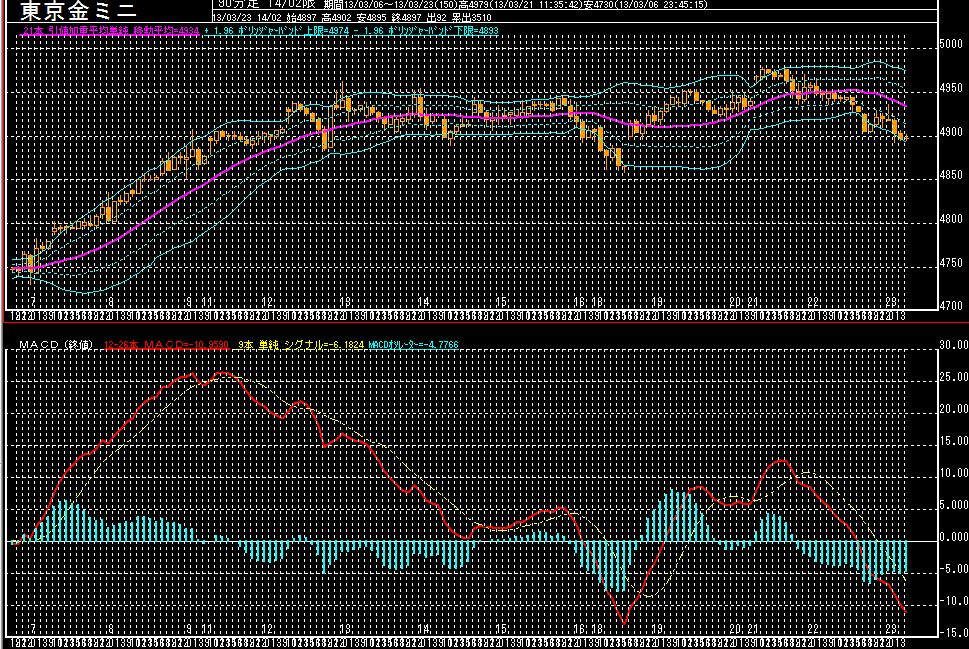Click the 15.00 MACD axis label
Image resolution: width=969 pixels, height=649 pixels.
click(954, 441)
